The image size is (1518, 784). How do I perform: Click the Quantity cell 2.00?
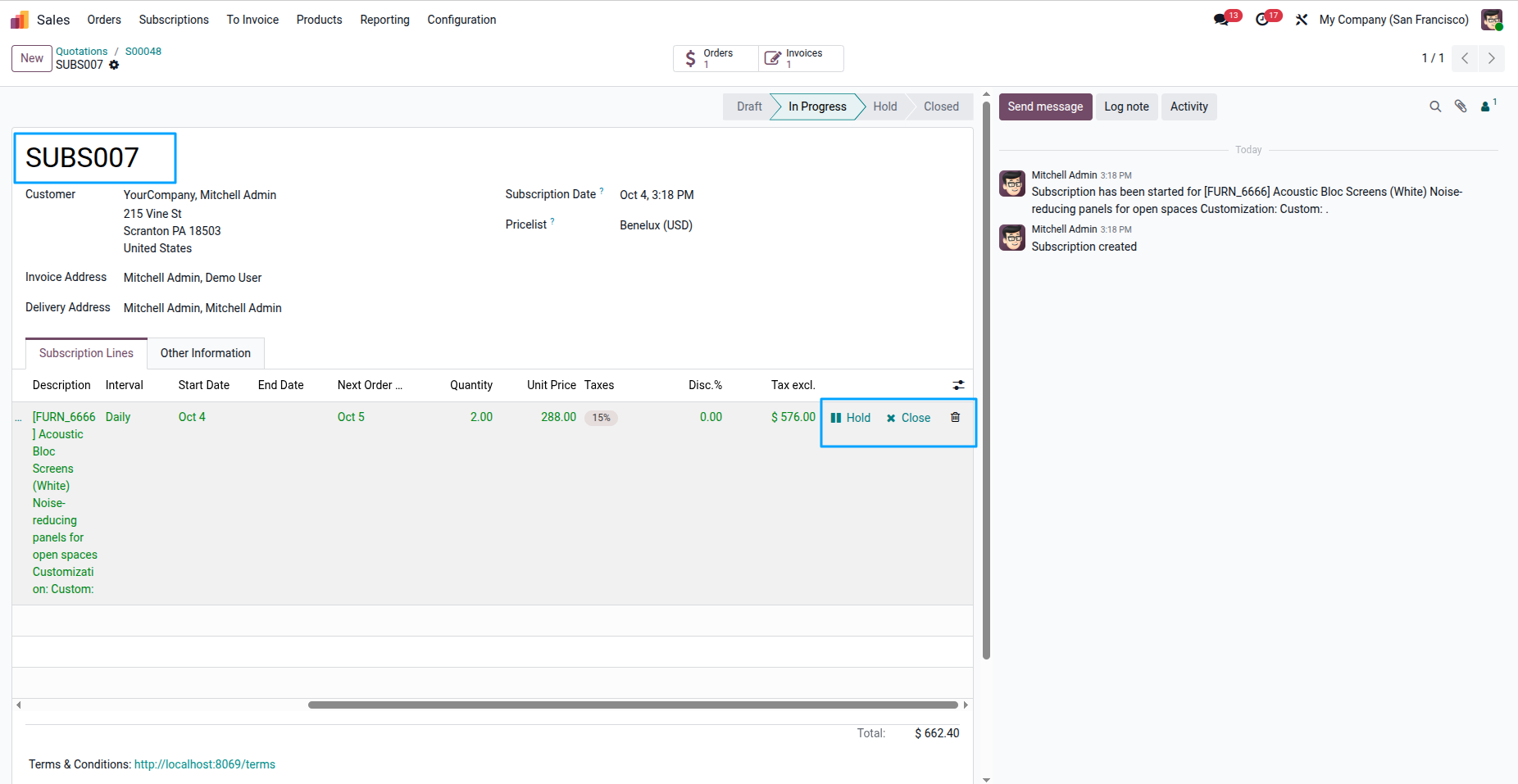(481, 417)
